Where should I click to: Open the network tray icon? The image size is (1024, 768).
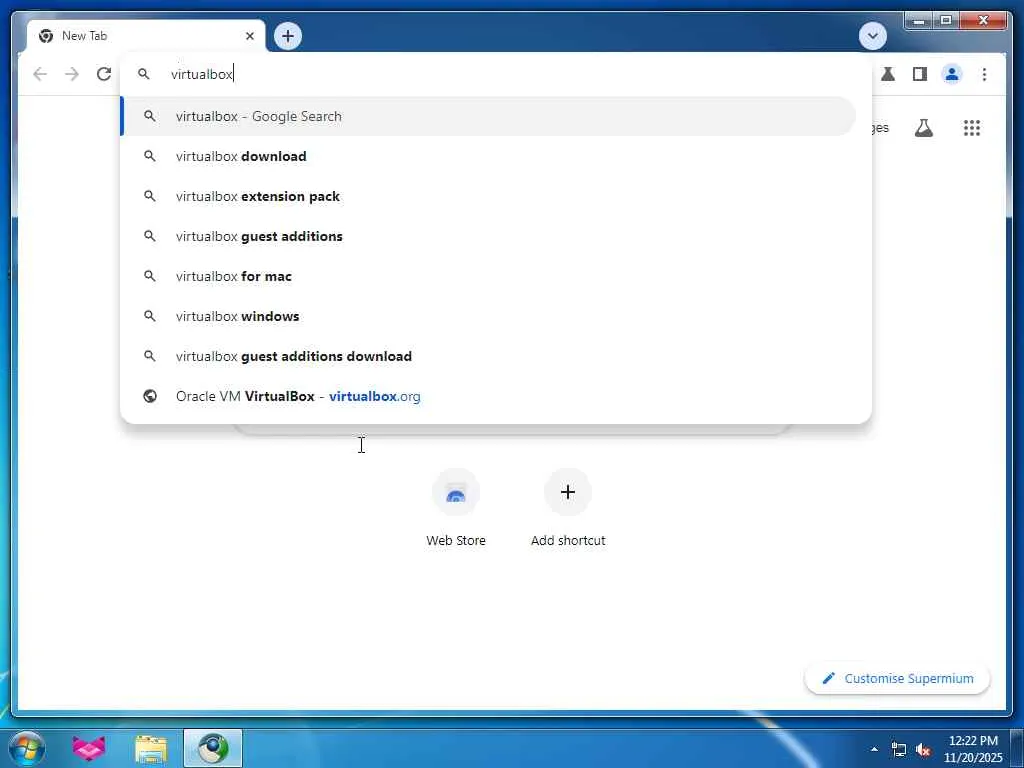(x=899, y=750)
